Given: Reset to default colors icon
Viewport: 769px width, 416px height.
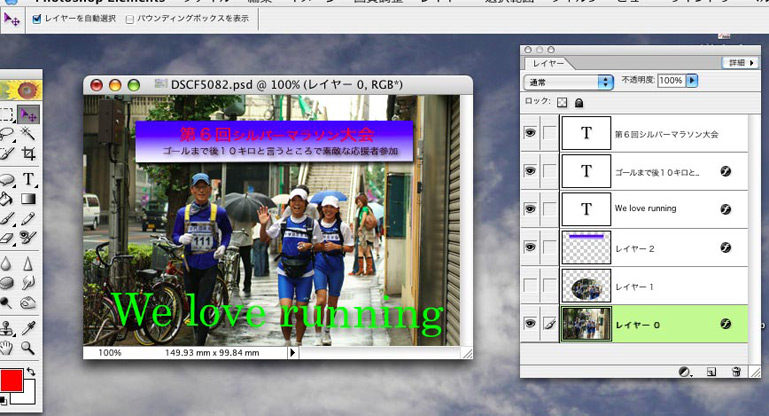Looking at the screenshot, I should tap(3, 399).
